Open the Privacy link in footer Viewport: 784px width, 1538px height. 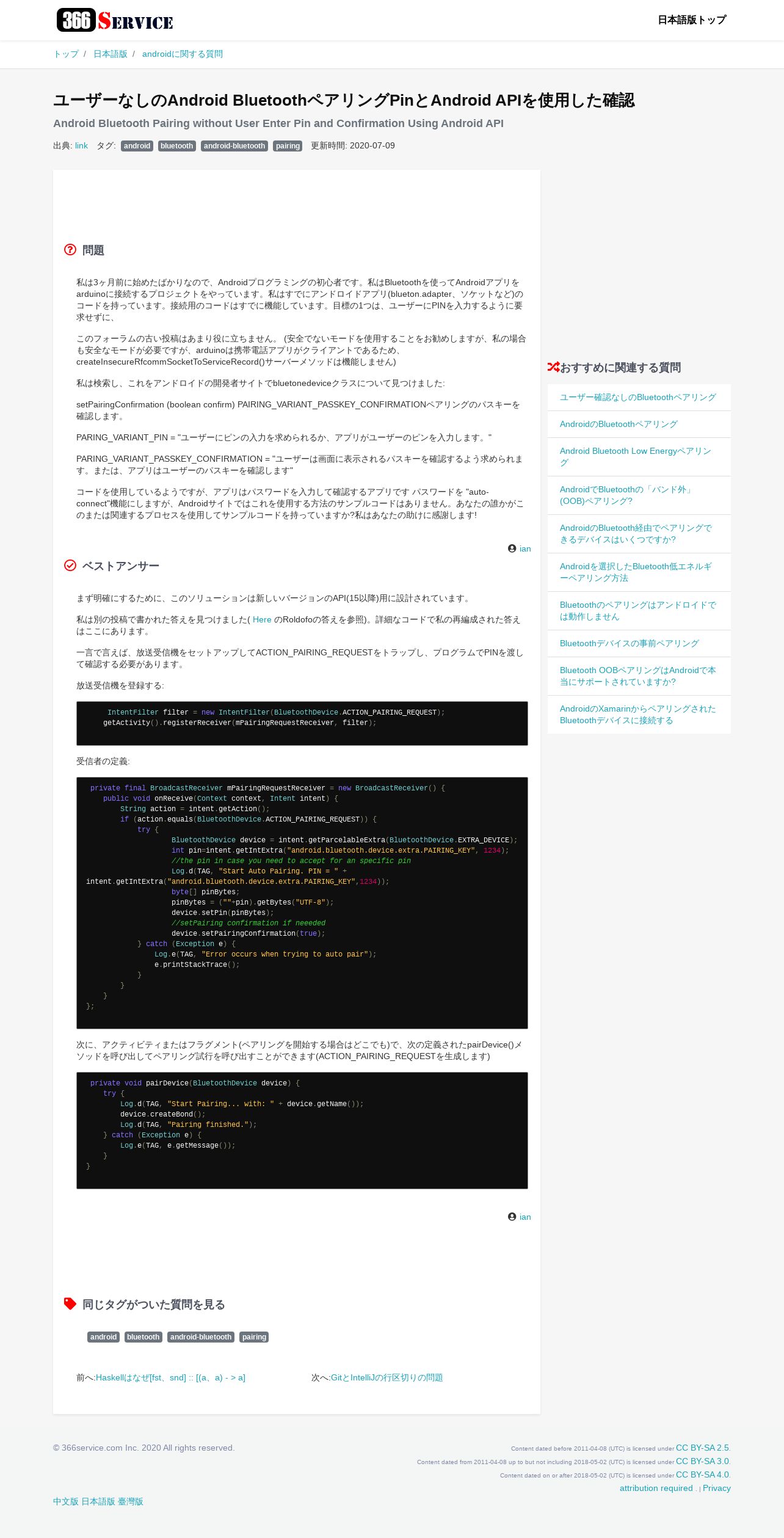pos(717,1488)
